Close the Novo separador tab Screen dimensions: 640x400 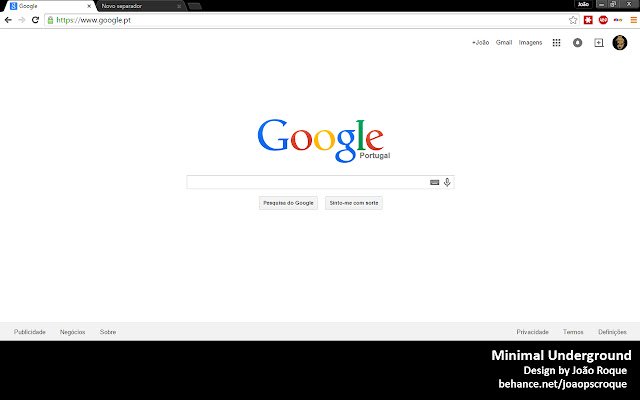(x=179, y=6)
